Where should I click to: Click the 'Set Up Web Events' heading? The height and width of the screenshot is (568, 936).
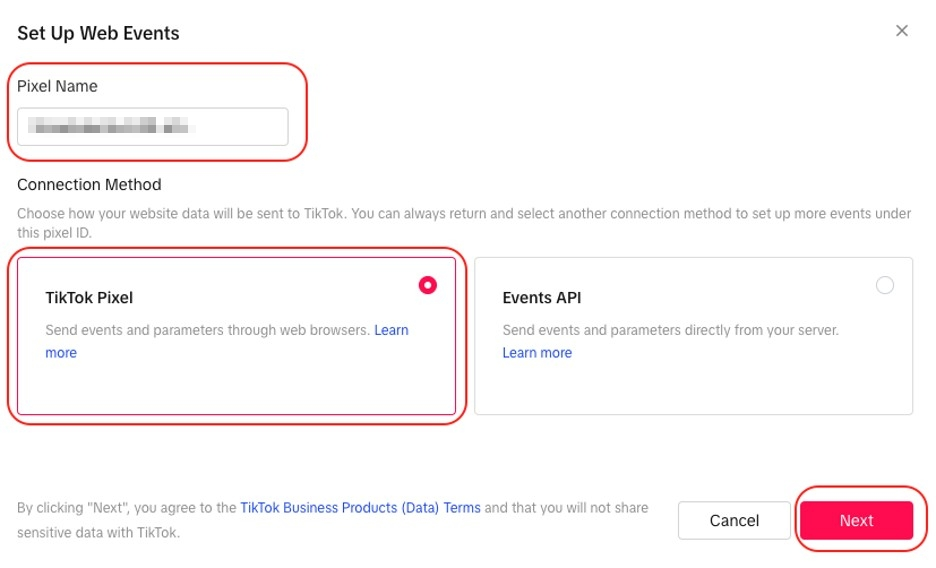click(x=98, y=33)
